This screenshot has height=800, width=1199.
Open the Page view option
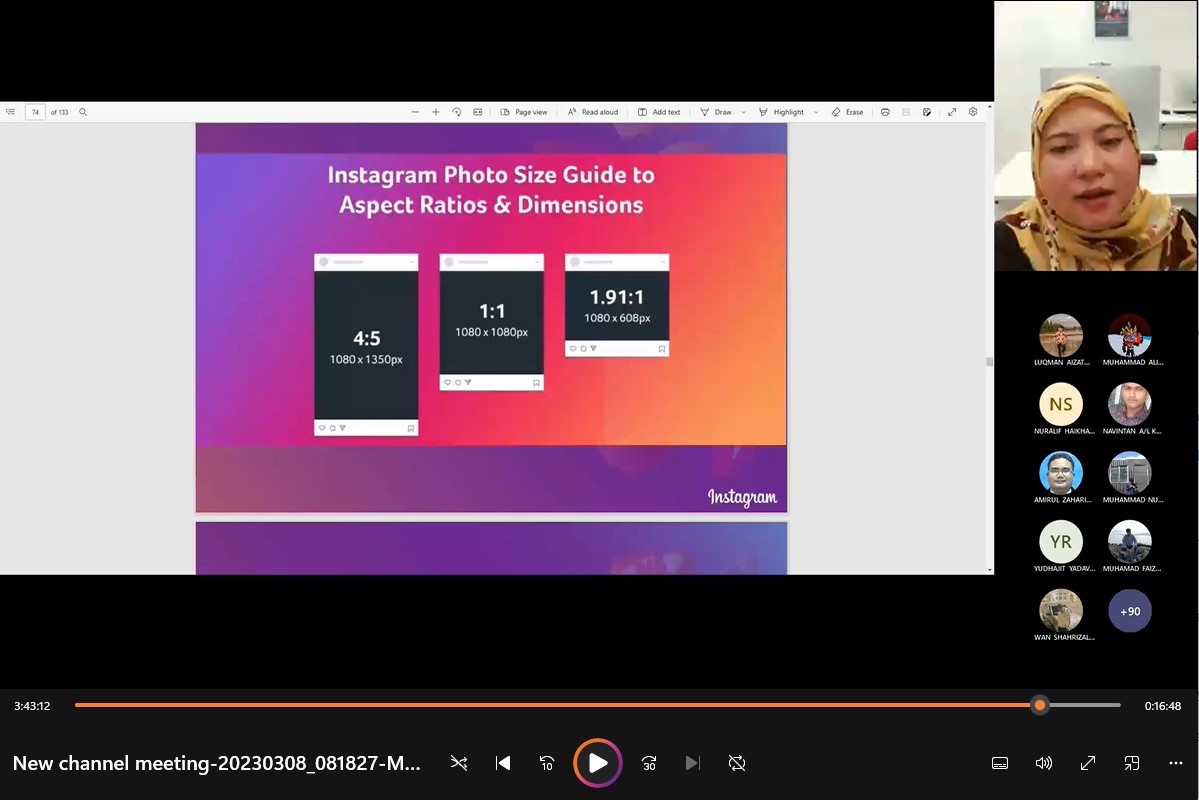point(524,112)
